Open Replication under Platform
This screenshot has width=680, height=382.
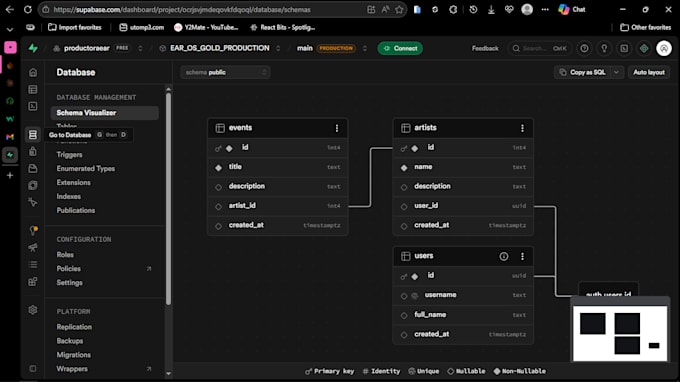coord(74,326)
